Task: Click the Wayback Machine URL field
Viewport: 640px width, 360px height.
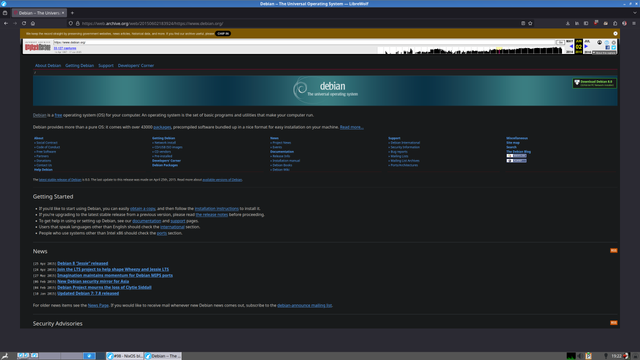Action: [303, 42]
